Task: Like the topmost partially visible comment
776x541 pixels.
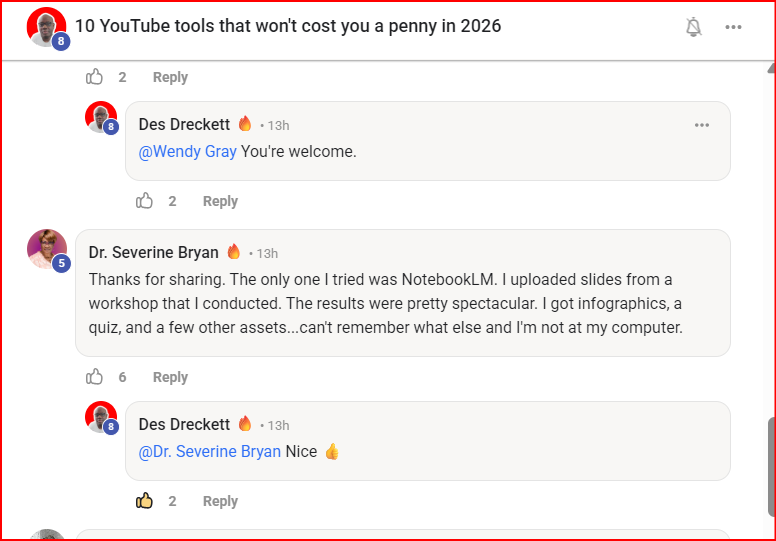Action: pyautogui.click(x=95, y=77)
